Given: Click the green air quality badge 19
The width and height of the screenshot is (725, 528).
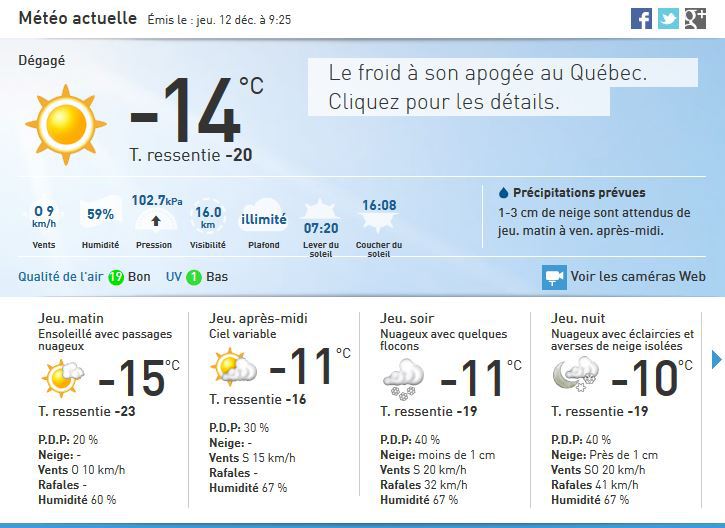Looking at the screenshot, I should [x=116, y=277].
